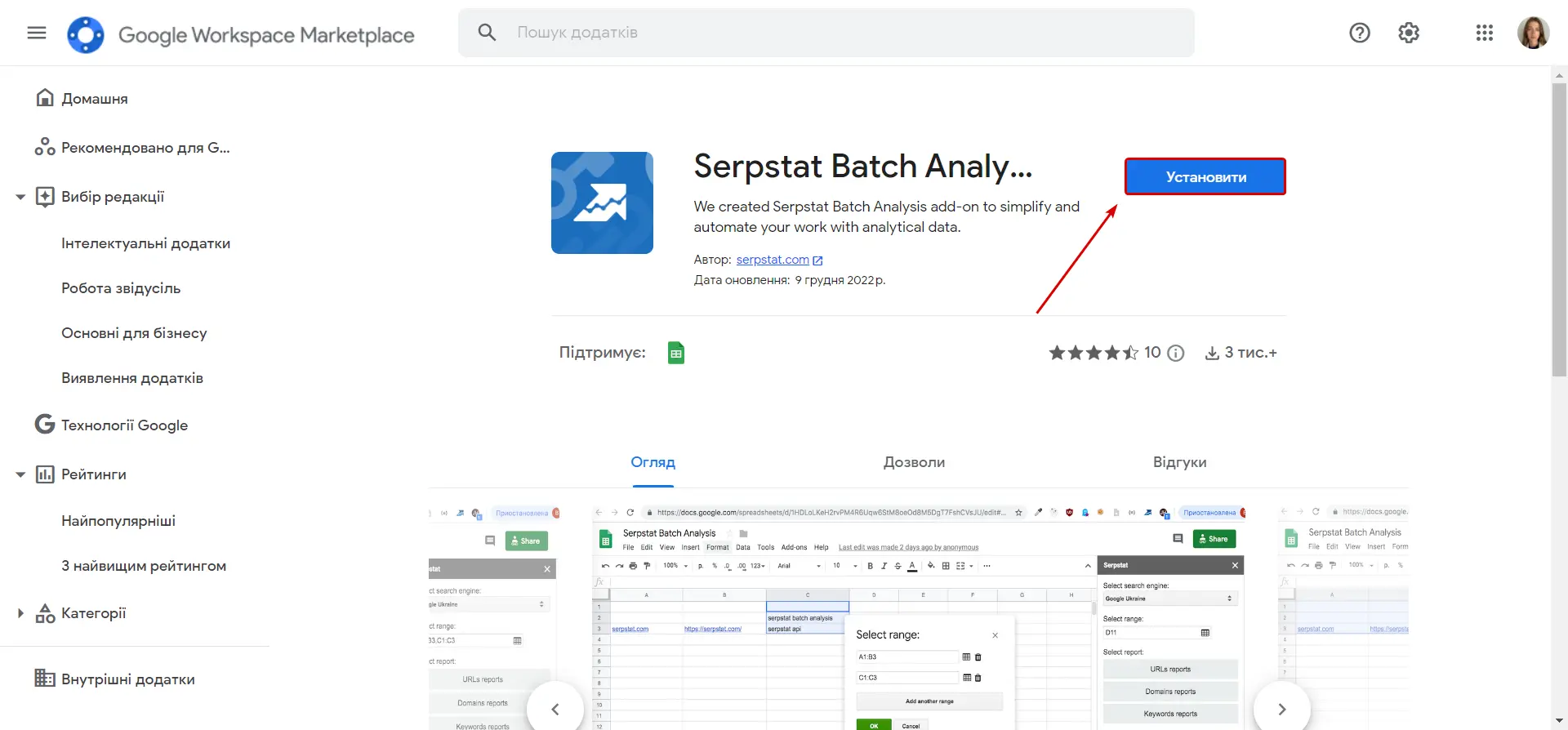This screenshot has width=1568, height=730.
Task: Select Виявлення додатків in sidebar
Action: tap(132, 378)
